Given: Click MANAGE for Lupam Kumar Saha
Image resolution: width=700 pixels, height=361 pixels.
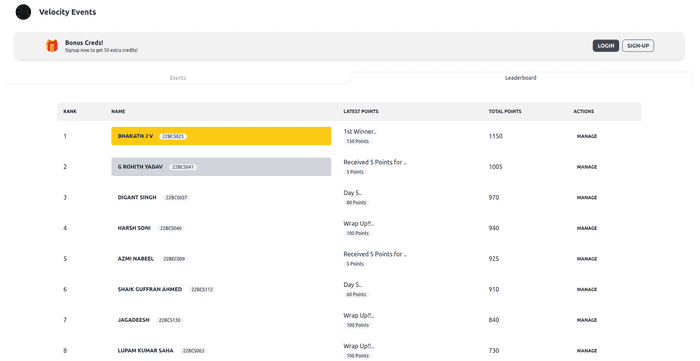Looking at the screenshot, I should coord(587,351).
